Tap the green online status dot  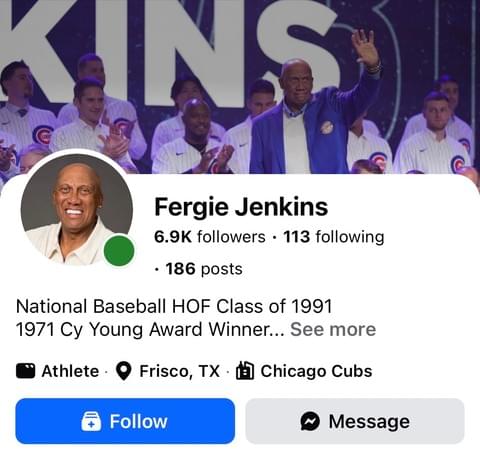[x=119, y=251]
